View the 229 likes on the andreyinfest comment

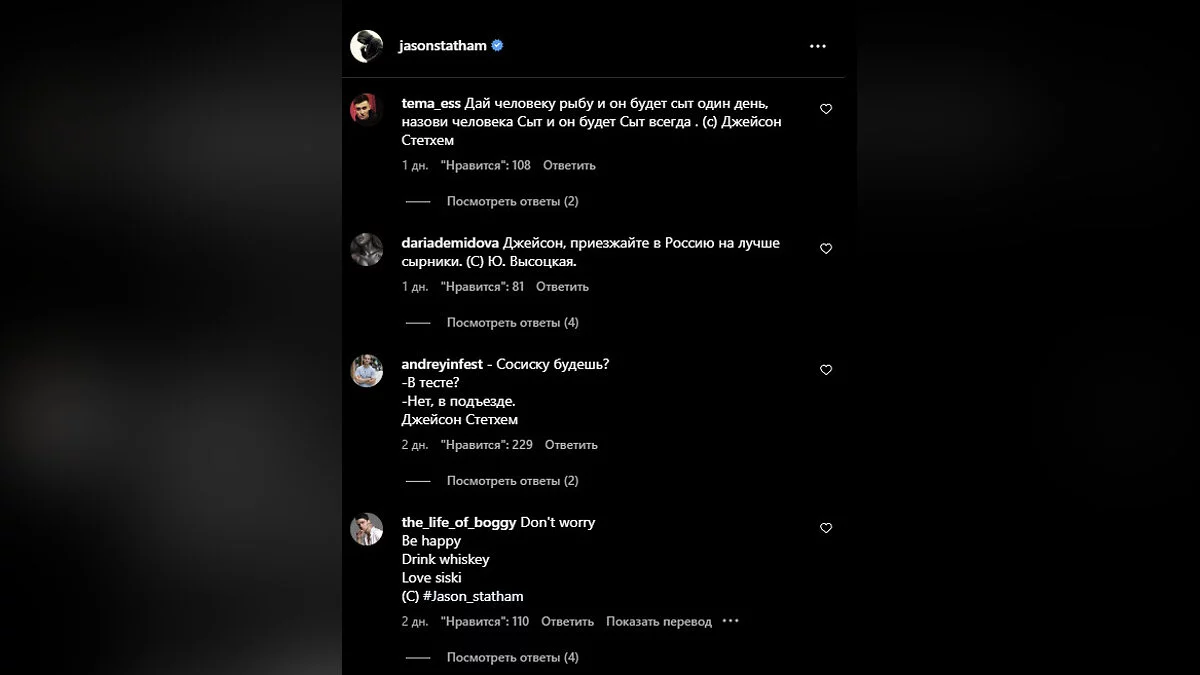click(486, 444)
